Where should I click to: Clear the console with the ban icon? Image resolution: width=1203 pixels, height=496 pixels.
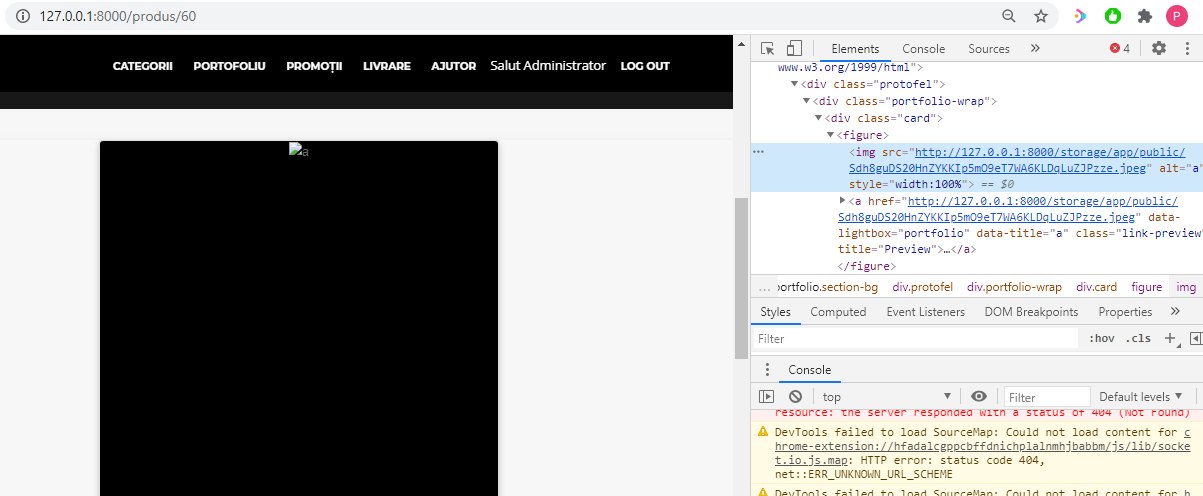pyautogui.click(x=795, y=397)
